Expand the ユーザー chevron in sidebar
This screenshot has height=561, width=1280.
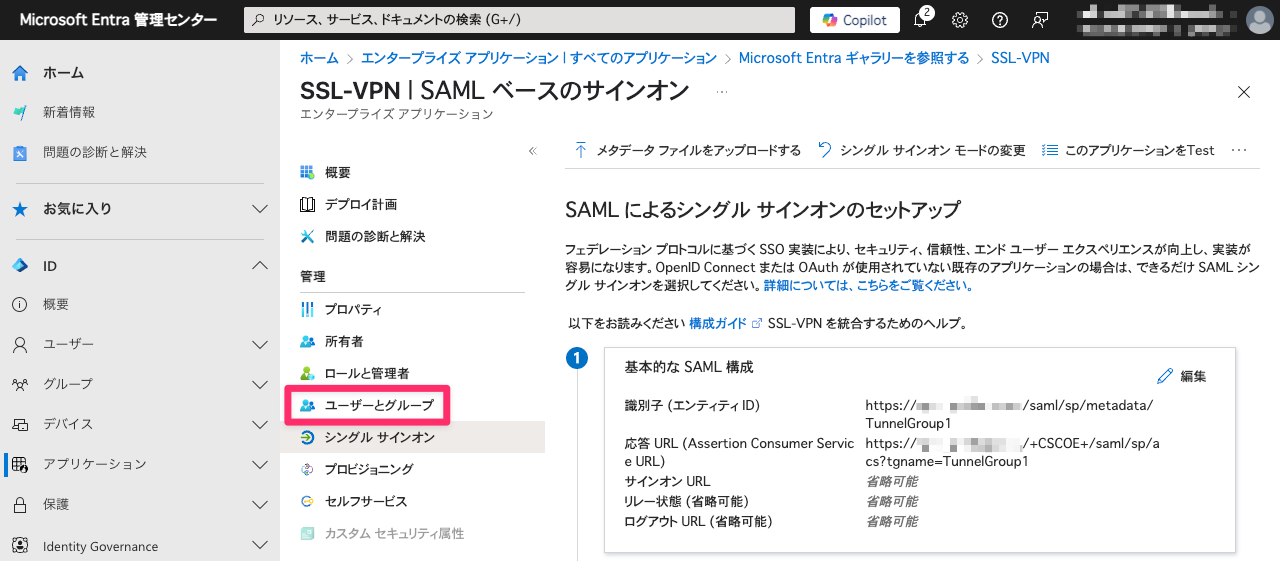pos(260,344)
